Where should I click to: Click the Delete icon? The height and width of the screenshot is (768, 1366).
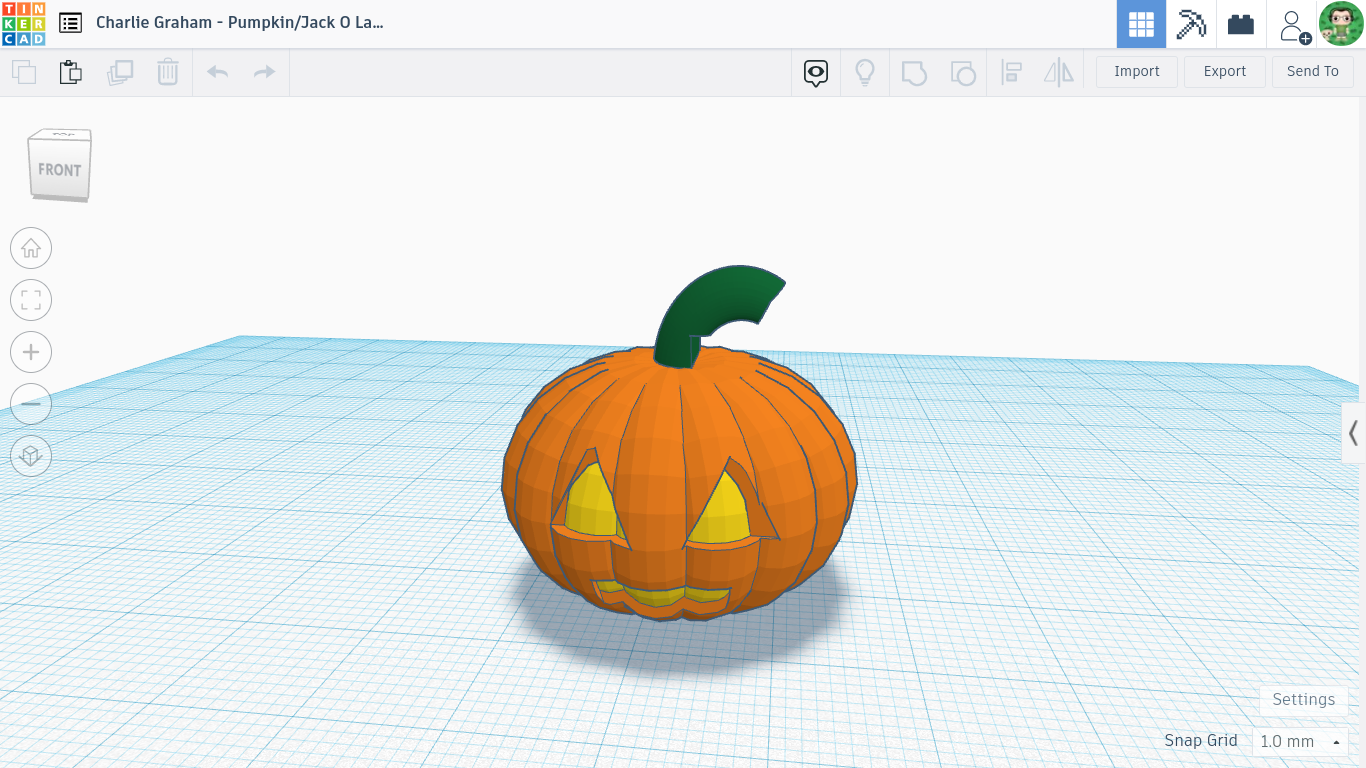click(x=167, y=72)
